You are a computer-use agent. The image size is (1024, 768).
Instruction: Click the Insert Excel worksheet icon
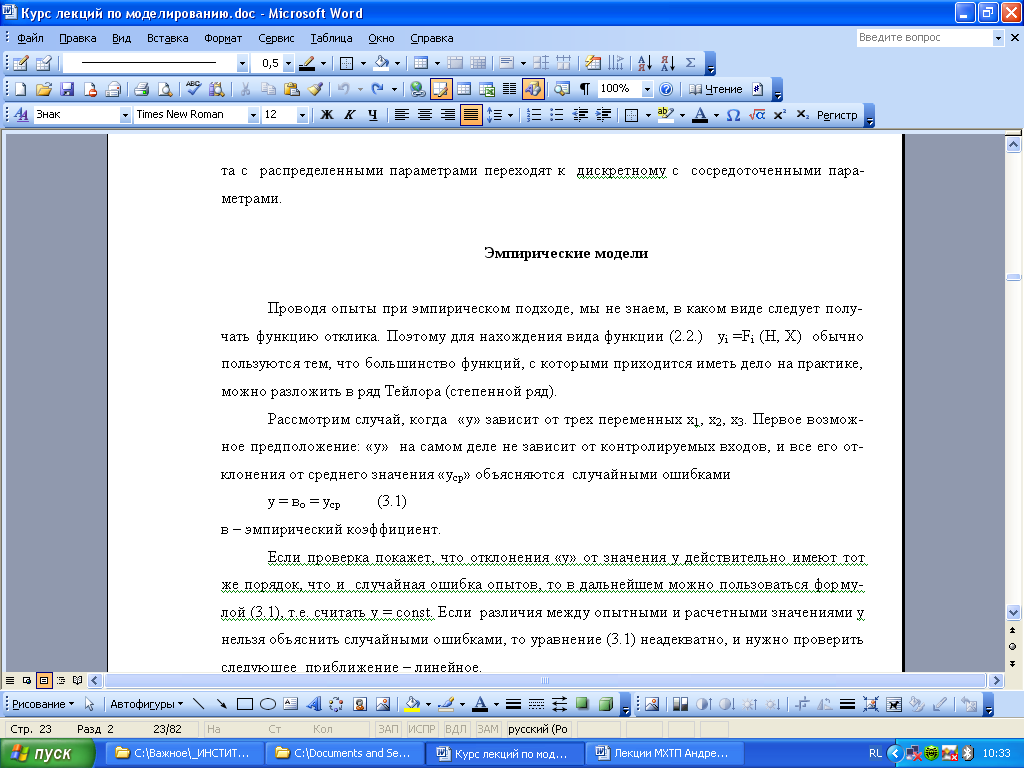pyautogui.click(x=487, y=89)
